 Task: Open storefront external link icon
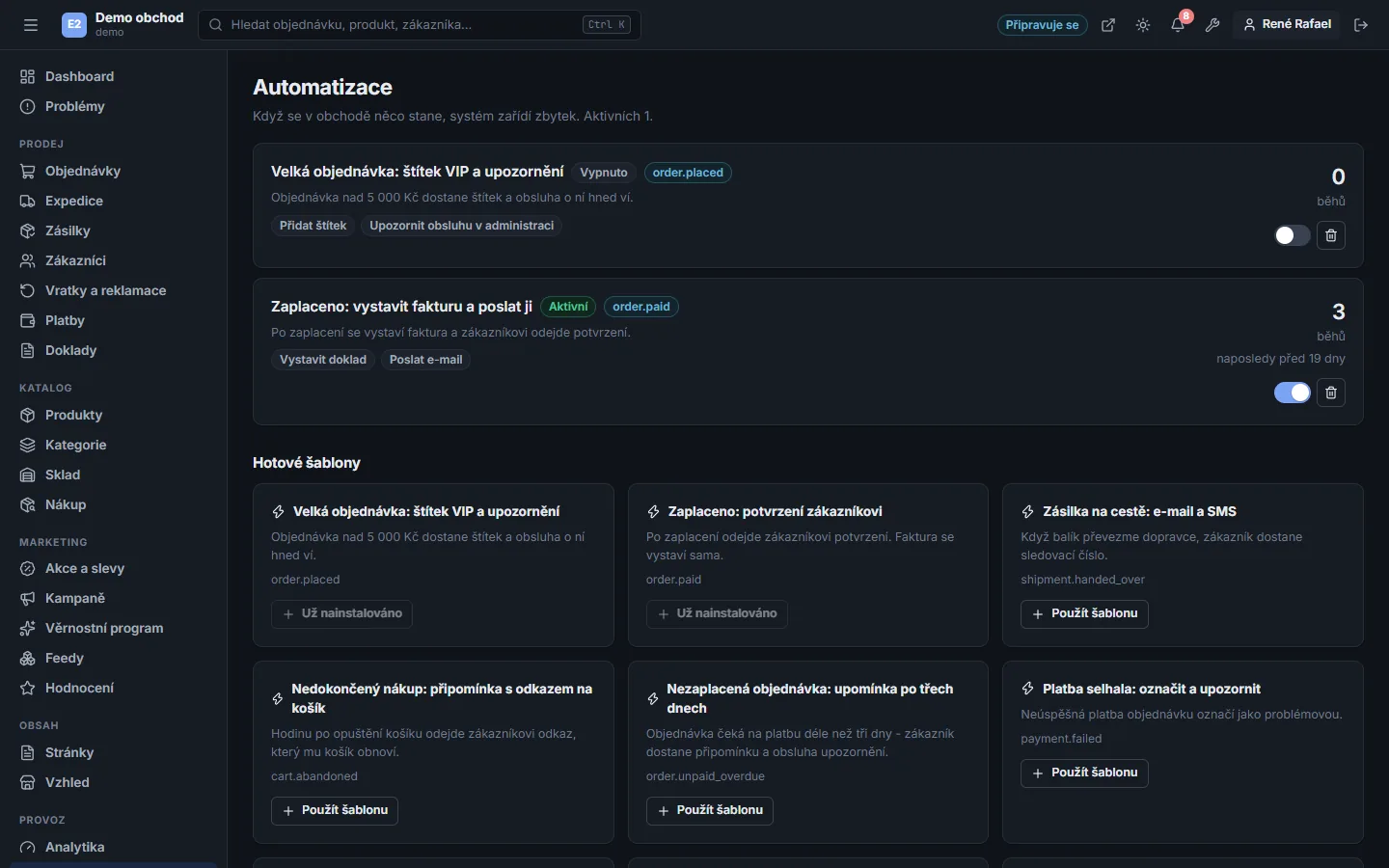point(1108,25)
